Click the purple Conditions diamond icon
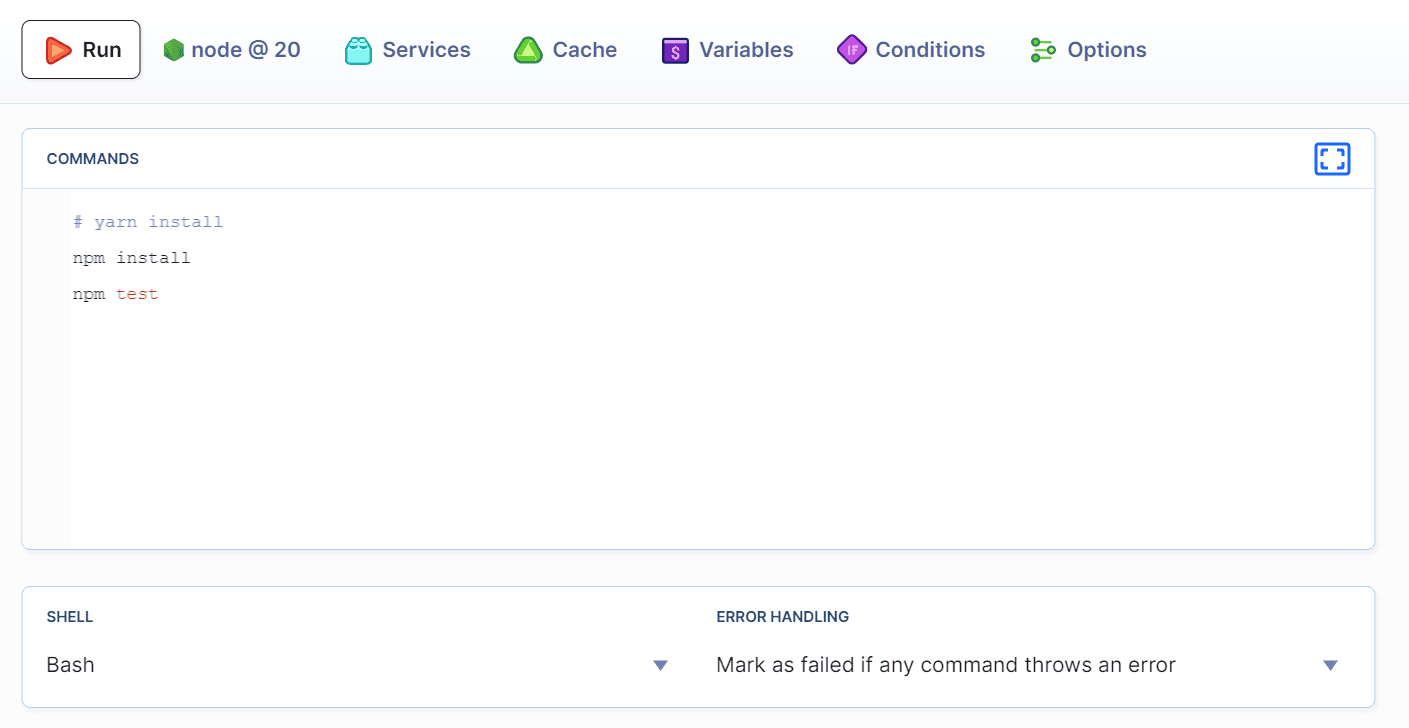 click(x=851, y=50)
